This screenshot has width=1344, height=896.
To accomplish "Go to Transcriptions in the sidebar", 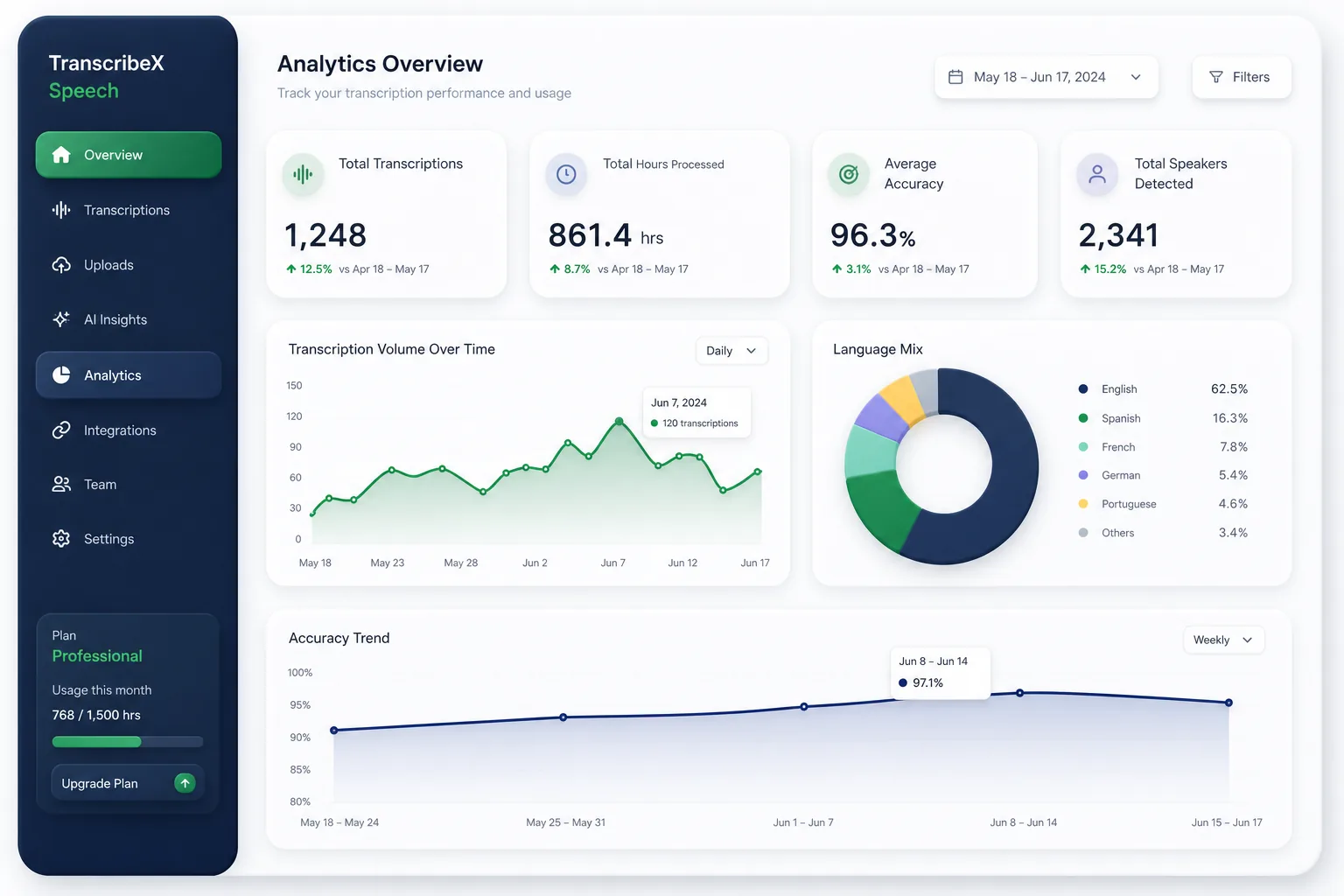I will click(129, 210).
